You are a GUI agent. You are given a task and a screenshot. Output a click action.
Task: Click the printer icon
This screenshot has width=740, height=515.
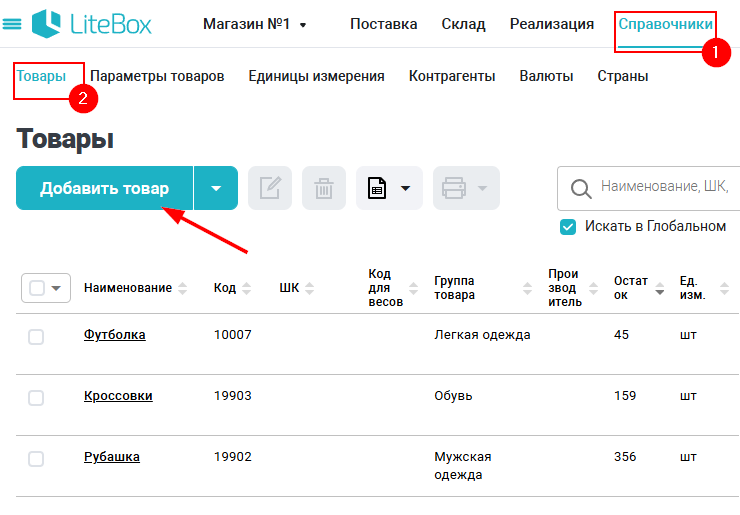click(x=454, y=188)
